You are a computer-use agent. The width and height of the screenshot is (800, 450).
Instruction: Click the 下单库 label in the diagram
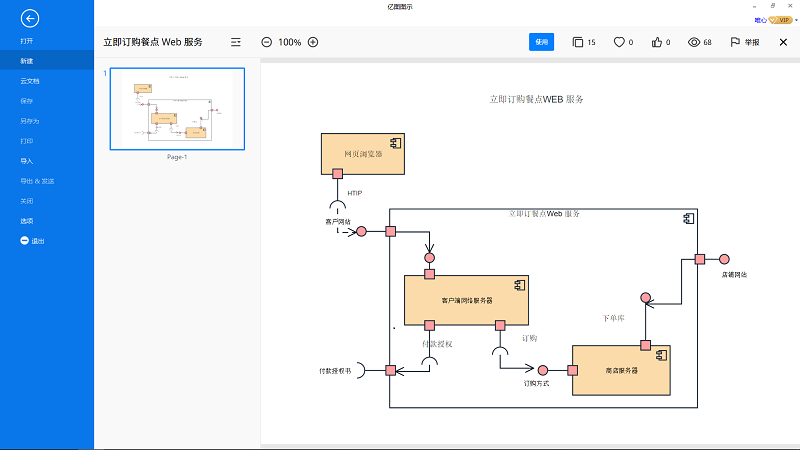pos(613,318)
